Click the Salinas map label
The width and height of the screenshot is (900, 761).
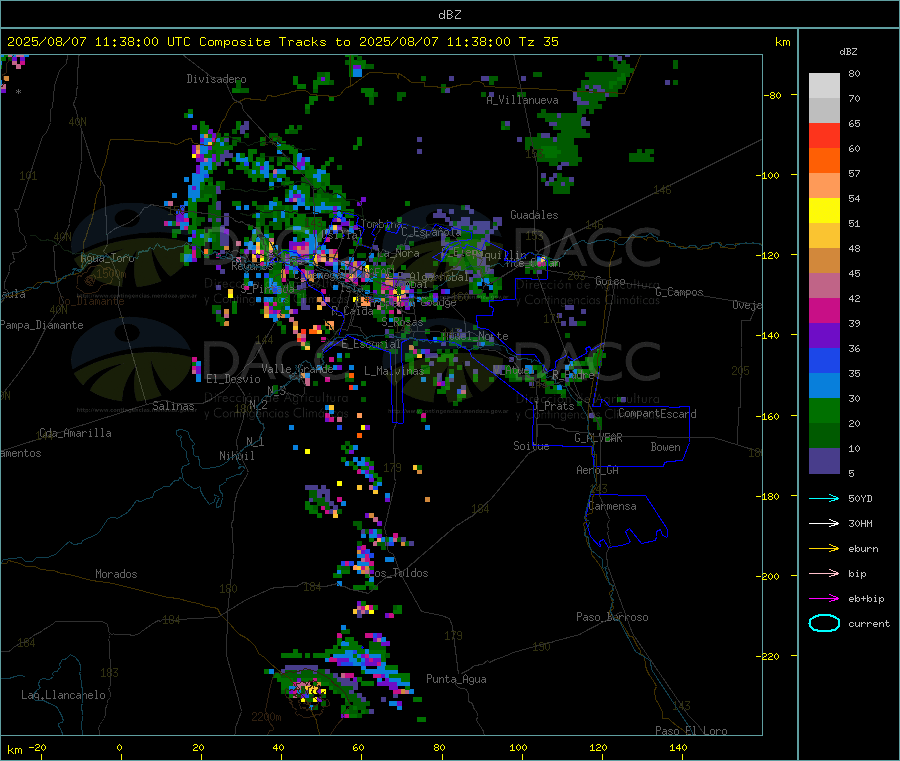point(173,406)
